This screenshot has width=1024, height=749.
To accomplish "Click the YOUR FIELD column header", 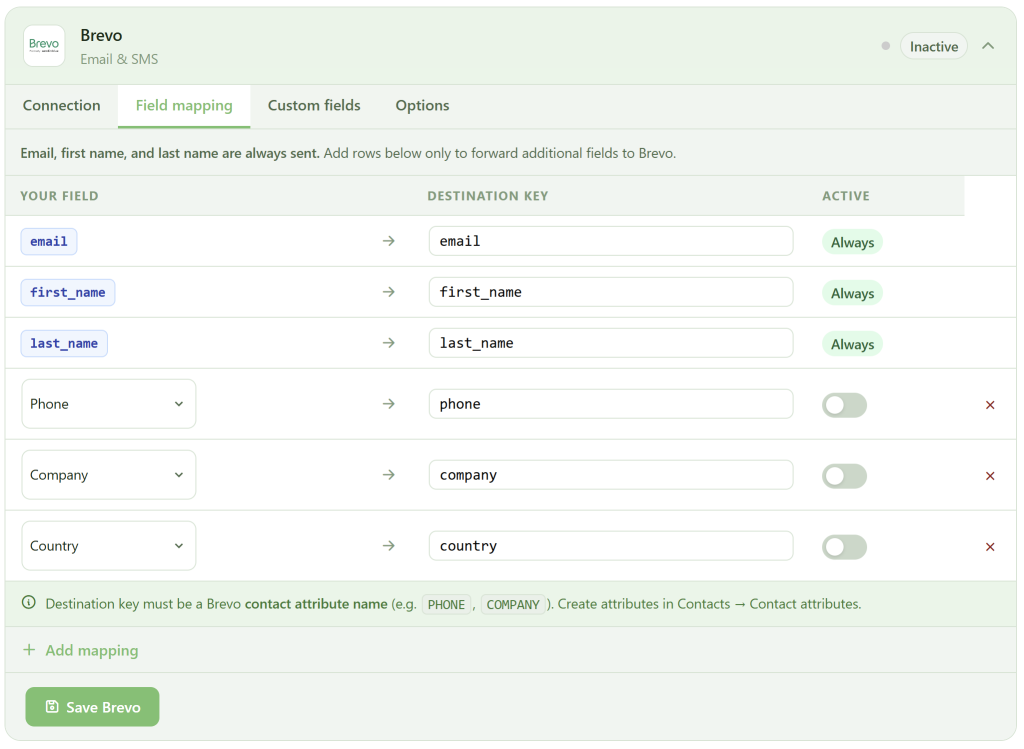I will tap(59, 196).
